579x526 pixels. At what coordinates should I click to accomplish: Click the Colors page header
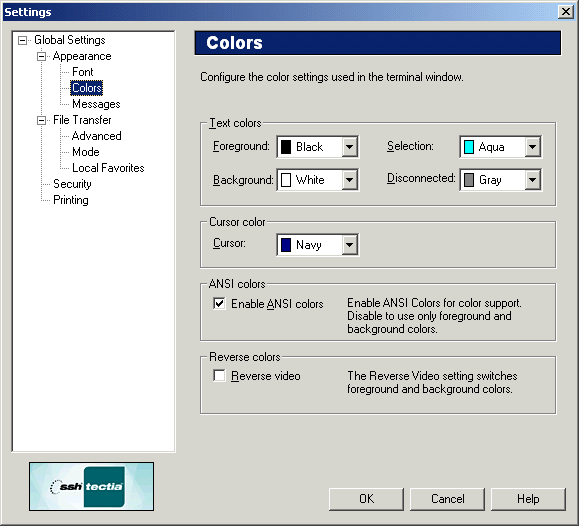pos(378,43)
